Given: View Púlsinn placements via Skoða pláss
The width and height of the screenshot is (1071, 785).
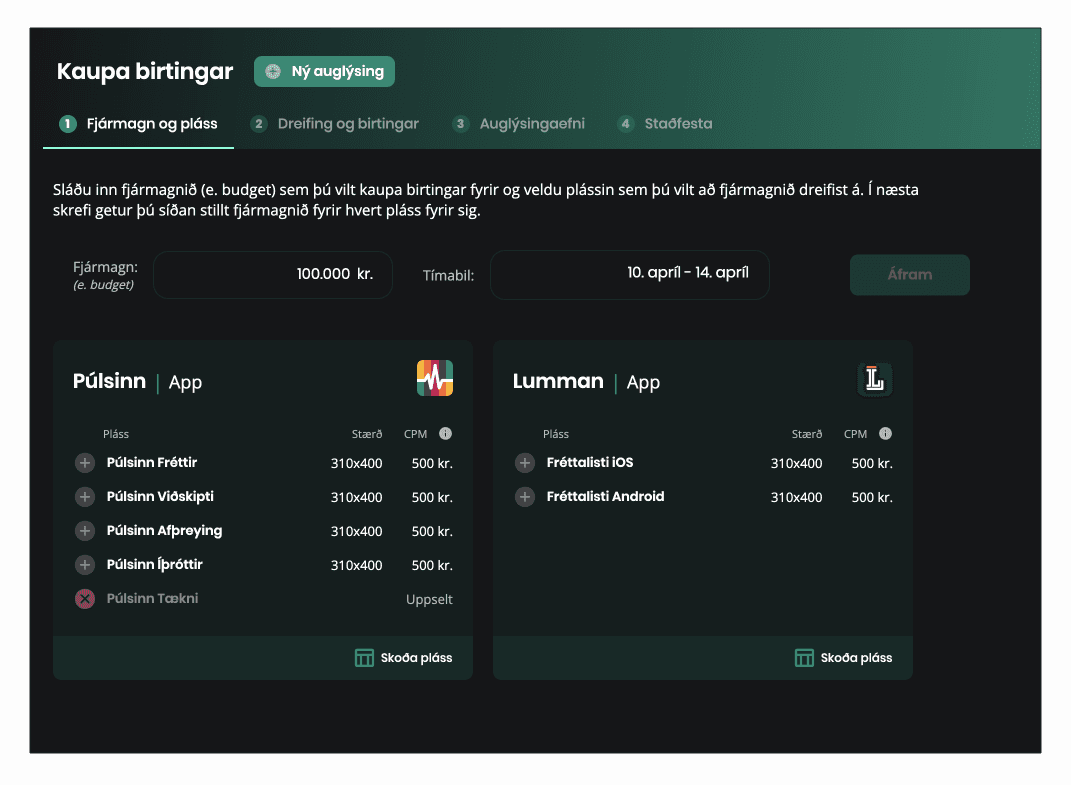Looking at the screenshot, I should (x=404, y=658).
